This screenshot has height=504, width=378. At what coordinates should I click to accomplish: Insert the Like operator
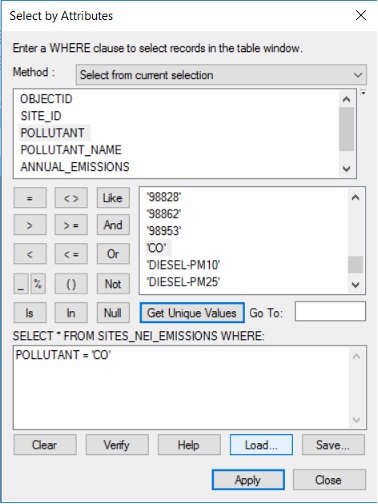pos(113,198)
